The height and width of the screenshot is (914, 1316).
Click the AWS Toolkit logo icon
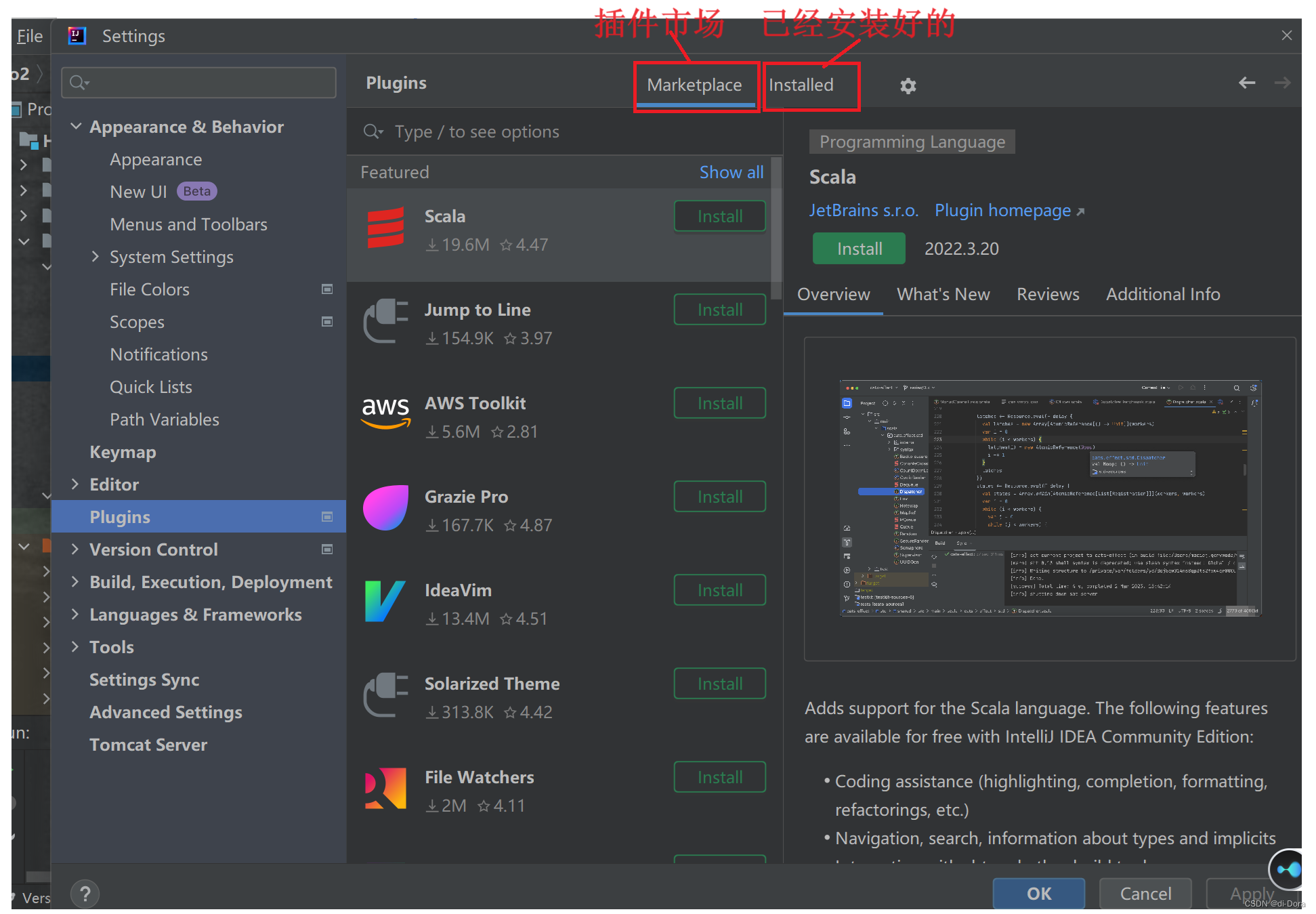click(x=385, y=412)
